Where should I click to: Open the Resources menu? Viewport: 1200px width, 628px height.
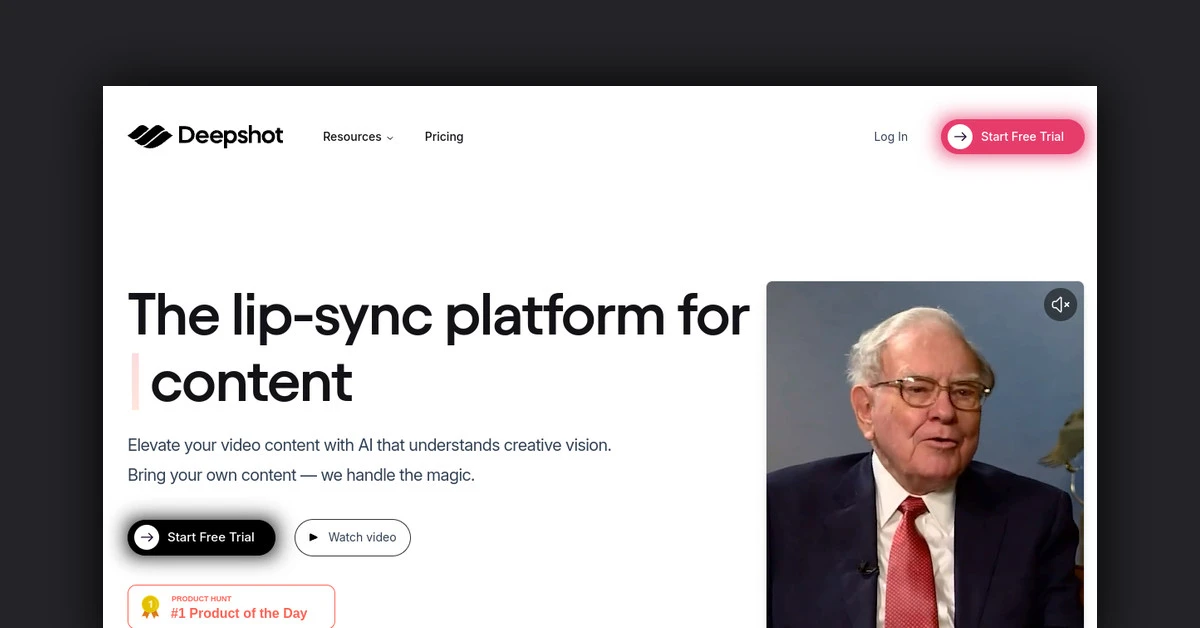(352, 137)
